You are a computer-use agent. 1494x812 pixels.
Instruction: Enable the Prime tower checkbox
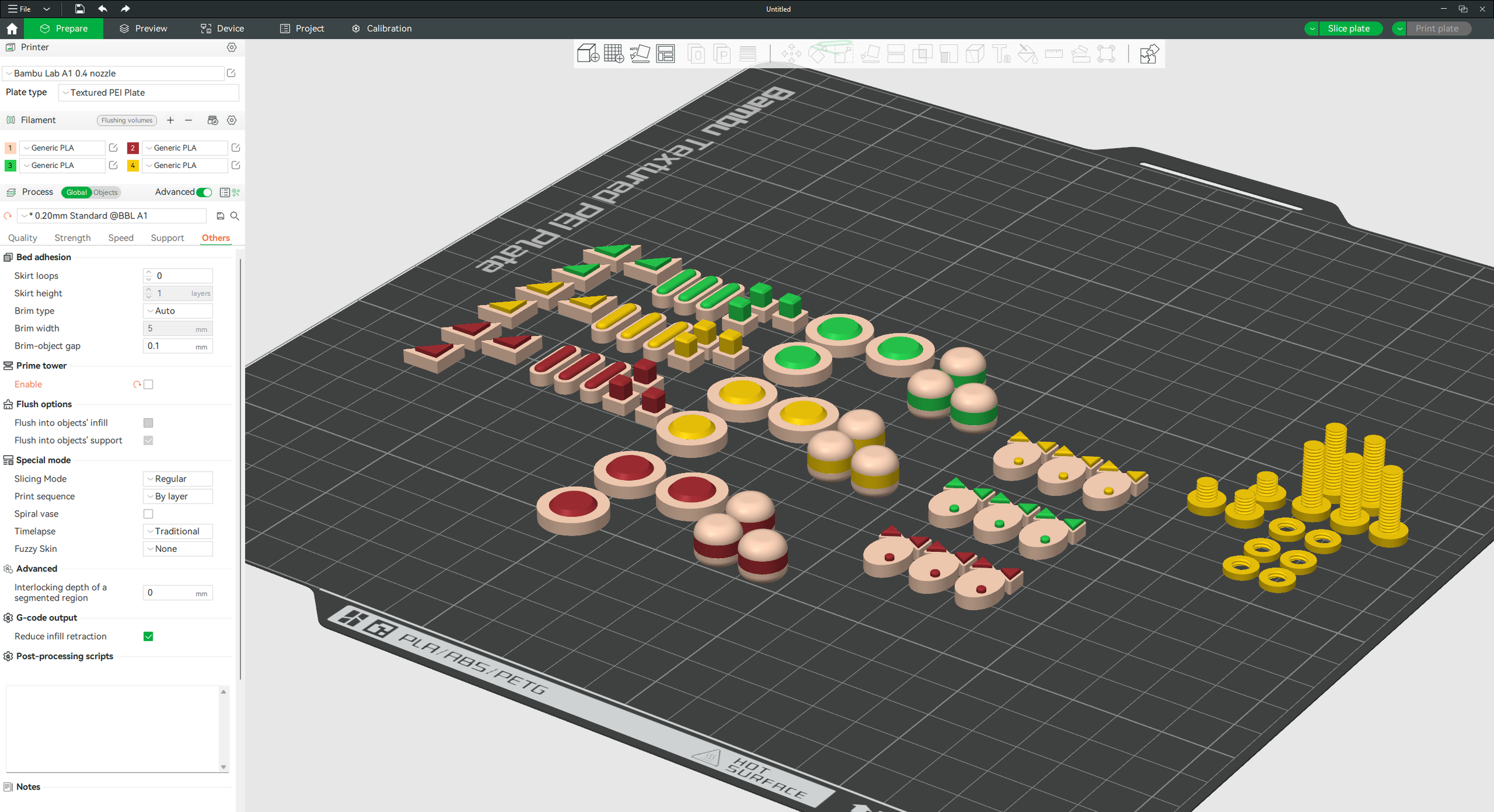[x=148, y=385]
